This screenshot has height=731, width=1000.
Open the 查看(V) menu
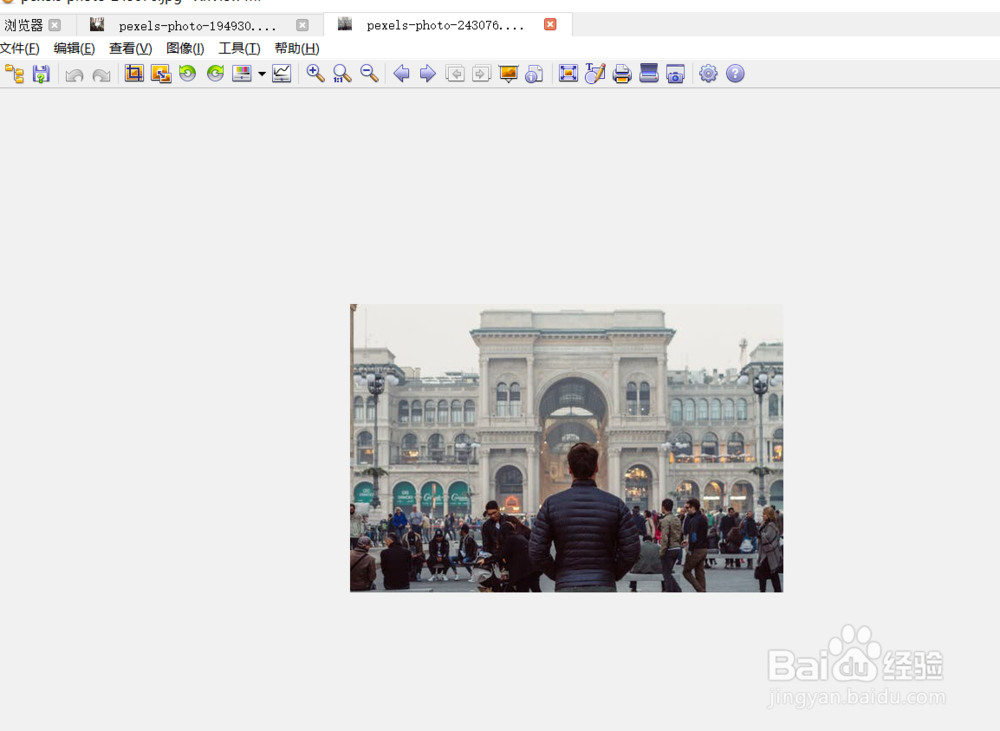(131, 48)
